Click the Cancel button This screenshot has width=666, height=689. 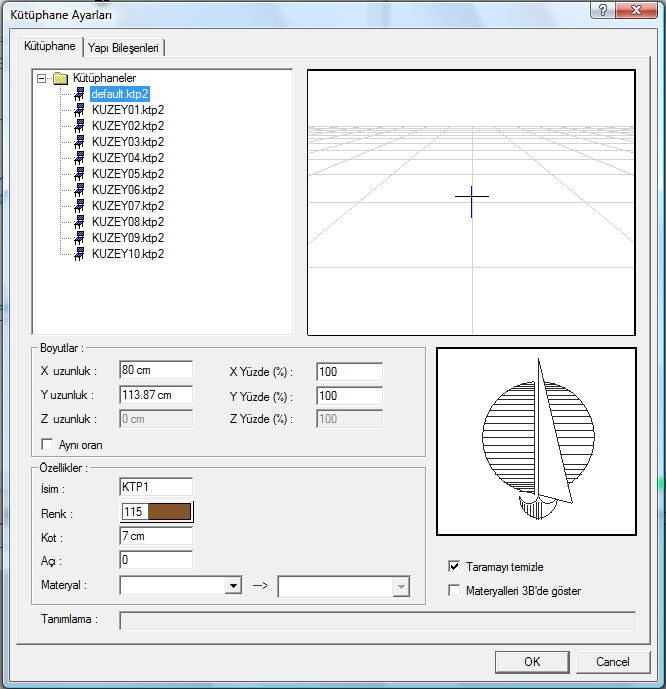612,662
